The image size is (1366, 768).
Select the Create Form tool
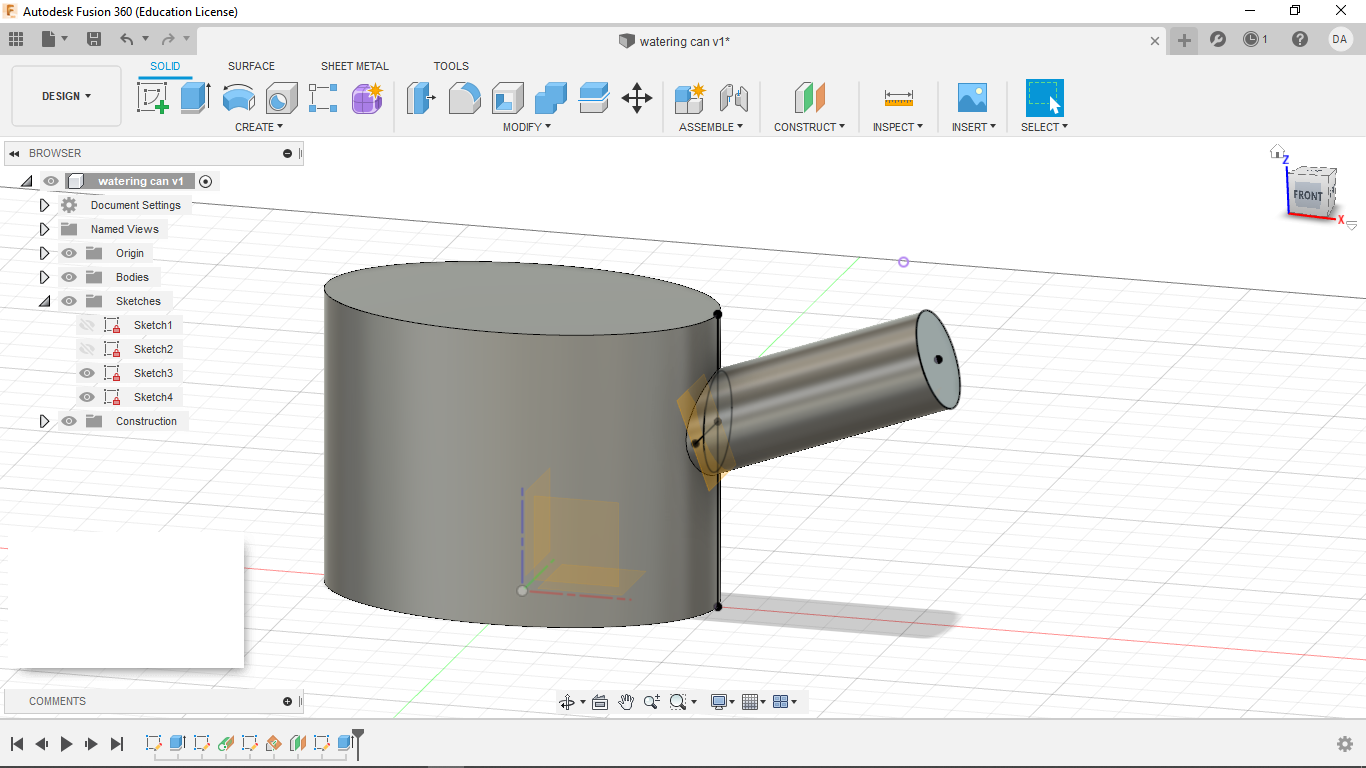(x=367, y=98)
